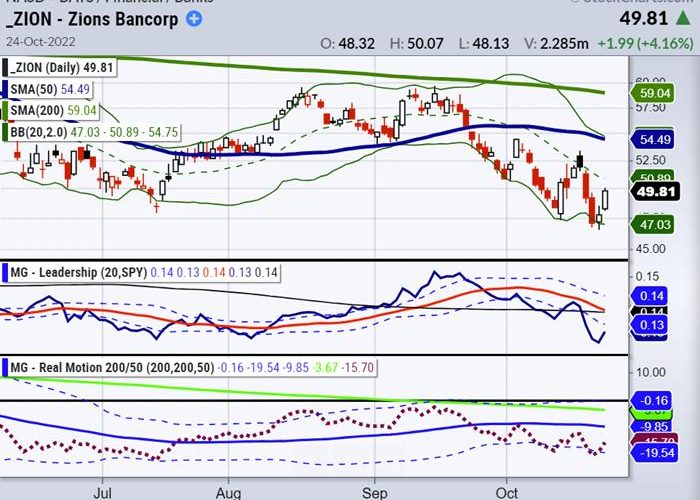The height and width of the screenshot is (500, 700).
Task: Click the high price H: 50.07
Action: point(417,43)
